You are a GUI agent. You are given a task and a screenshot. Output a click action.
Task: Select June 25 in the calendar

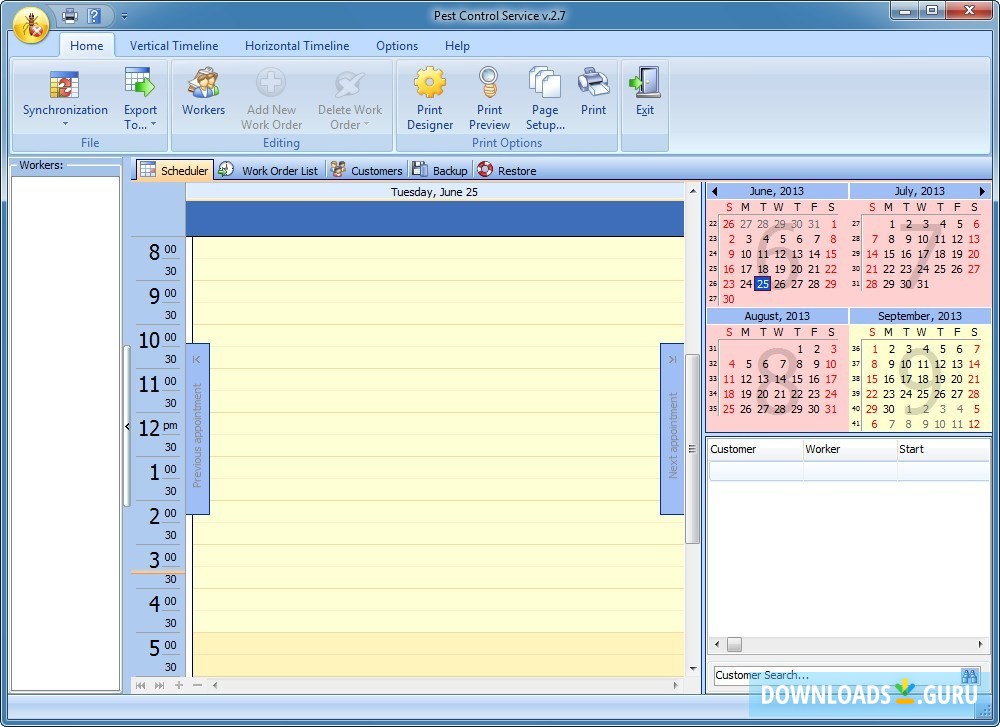[763, 284]
